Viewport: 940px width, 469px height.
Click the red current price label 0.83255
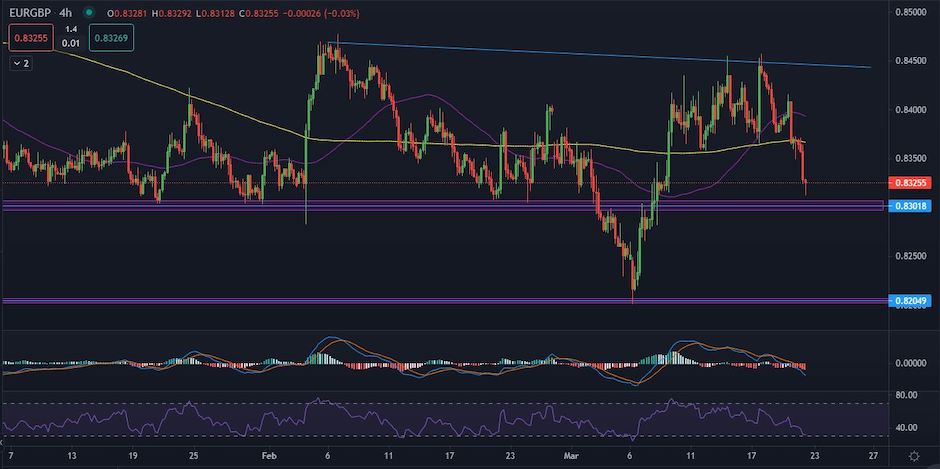[x=910, y=183]
